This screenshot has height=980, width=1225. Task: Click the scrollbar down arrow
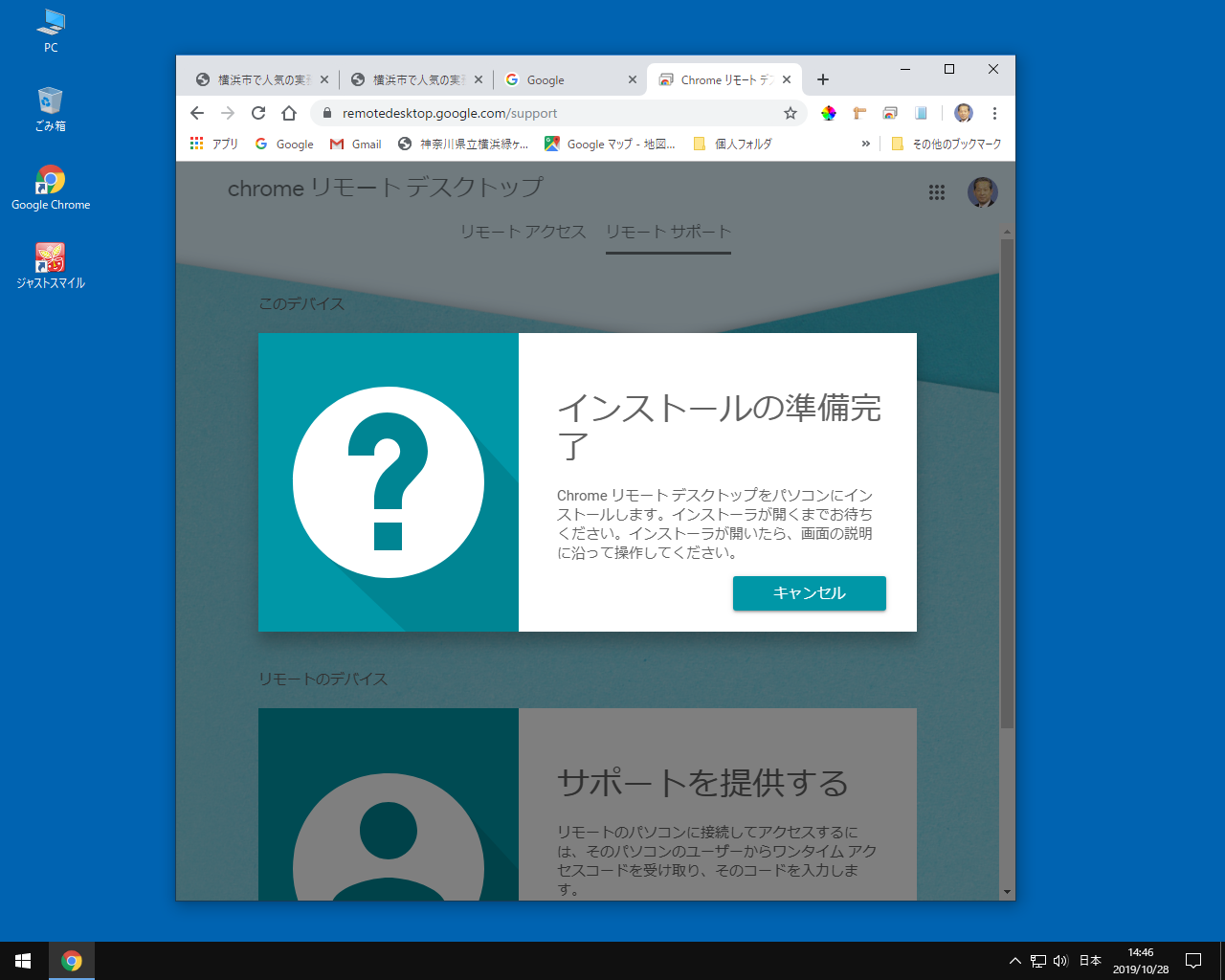point(1007,892)
